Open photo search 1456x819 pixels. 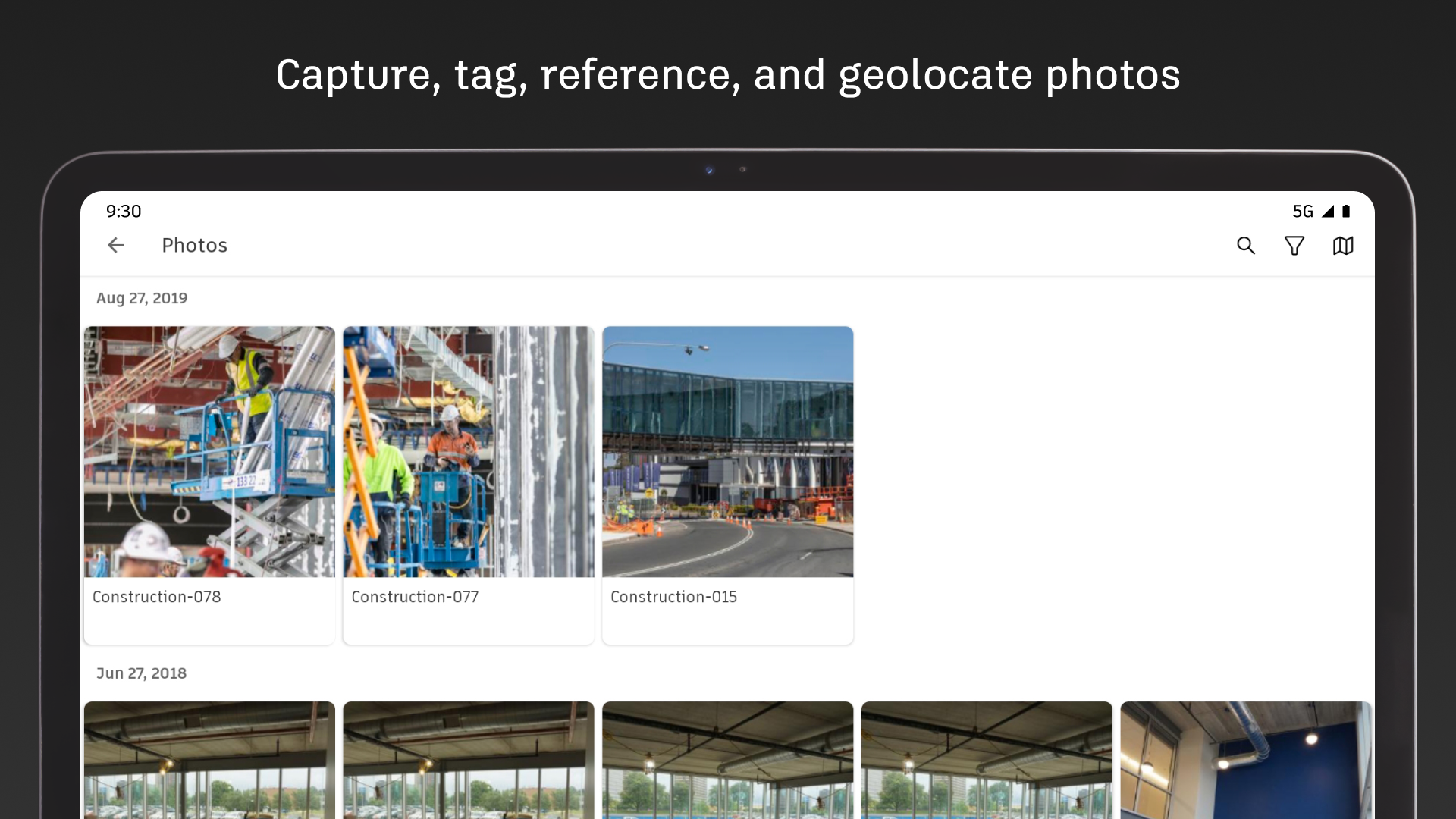pyautogui.click(x=1246, y=245)
